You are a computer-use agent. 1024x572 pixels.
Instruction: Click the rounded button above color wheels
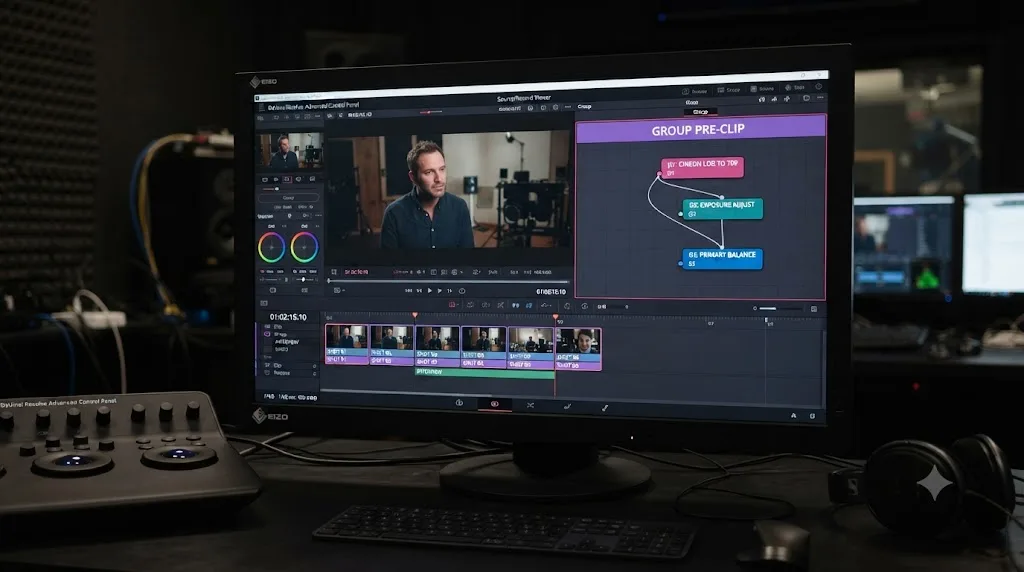click(x=288, y=197)
